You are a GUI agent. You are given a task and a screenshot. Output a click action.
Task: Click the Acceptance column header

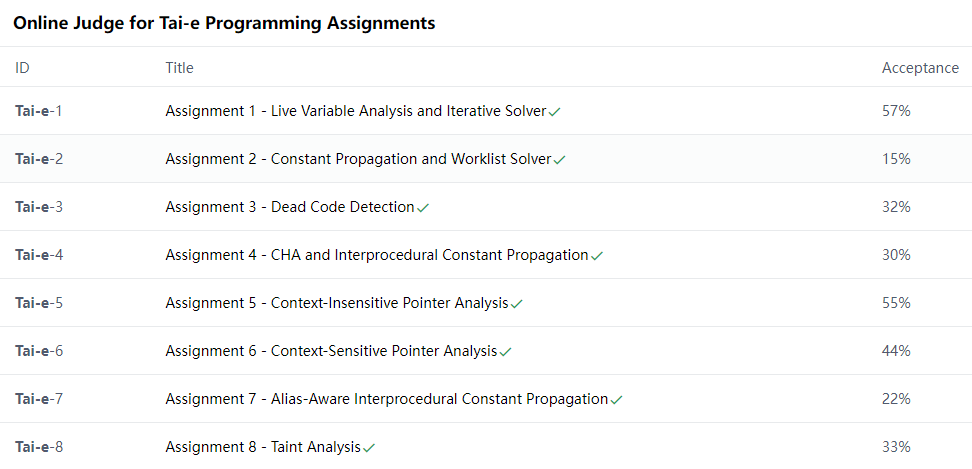[921, 68]
